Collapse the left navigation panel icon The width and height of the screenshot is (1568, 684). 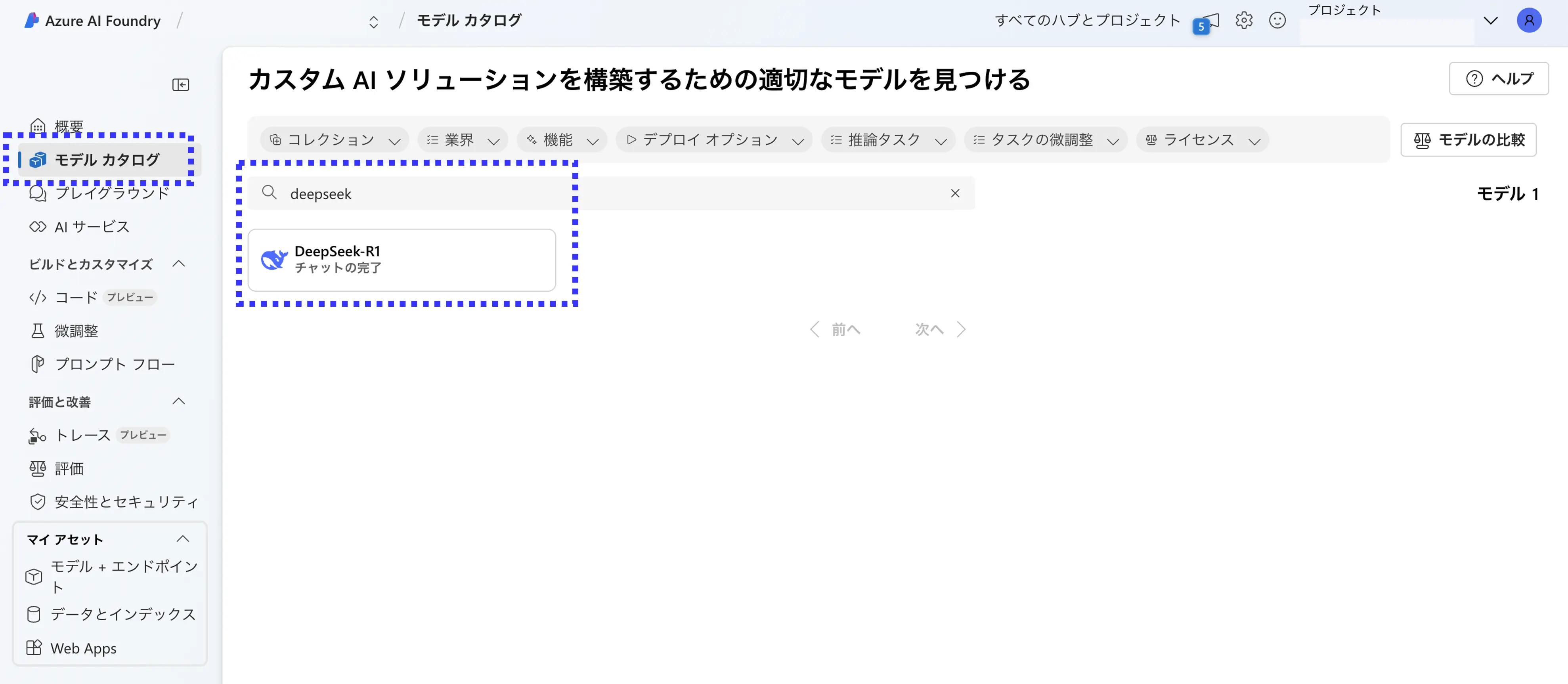pyautogui.click(x=180, y=84)
